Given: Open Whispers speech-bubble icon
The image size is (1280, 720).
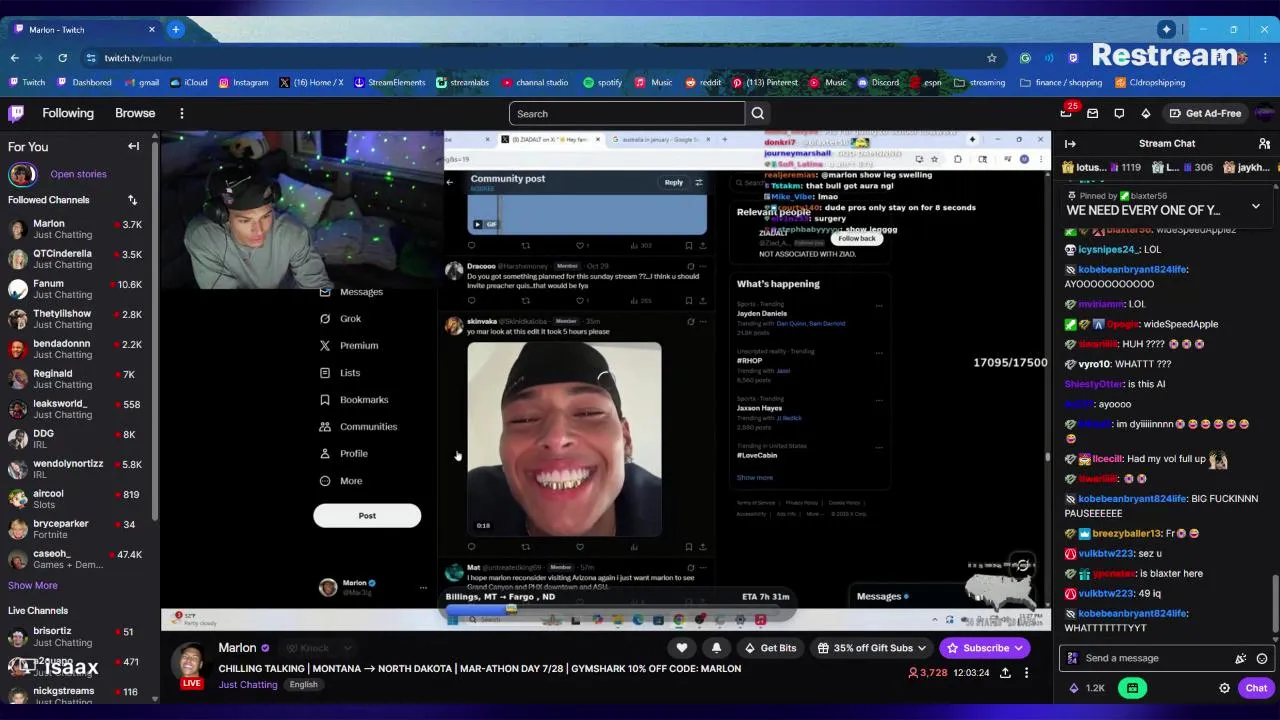Looking at the screenshot, I should [x=1119, y=113].
